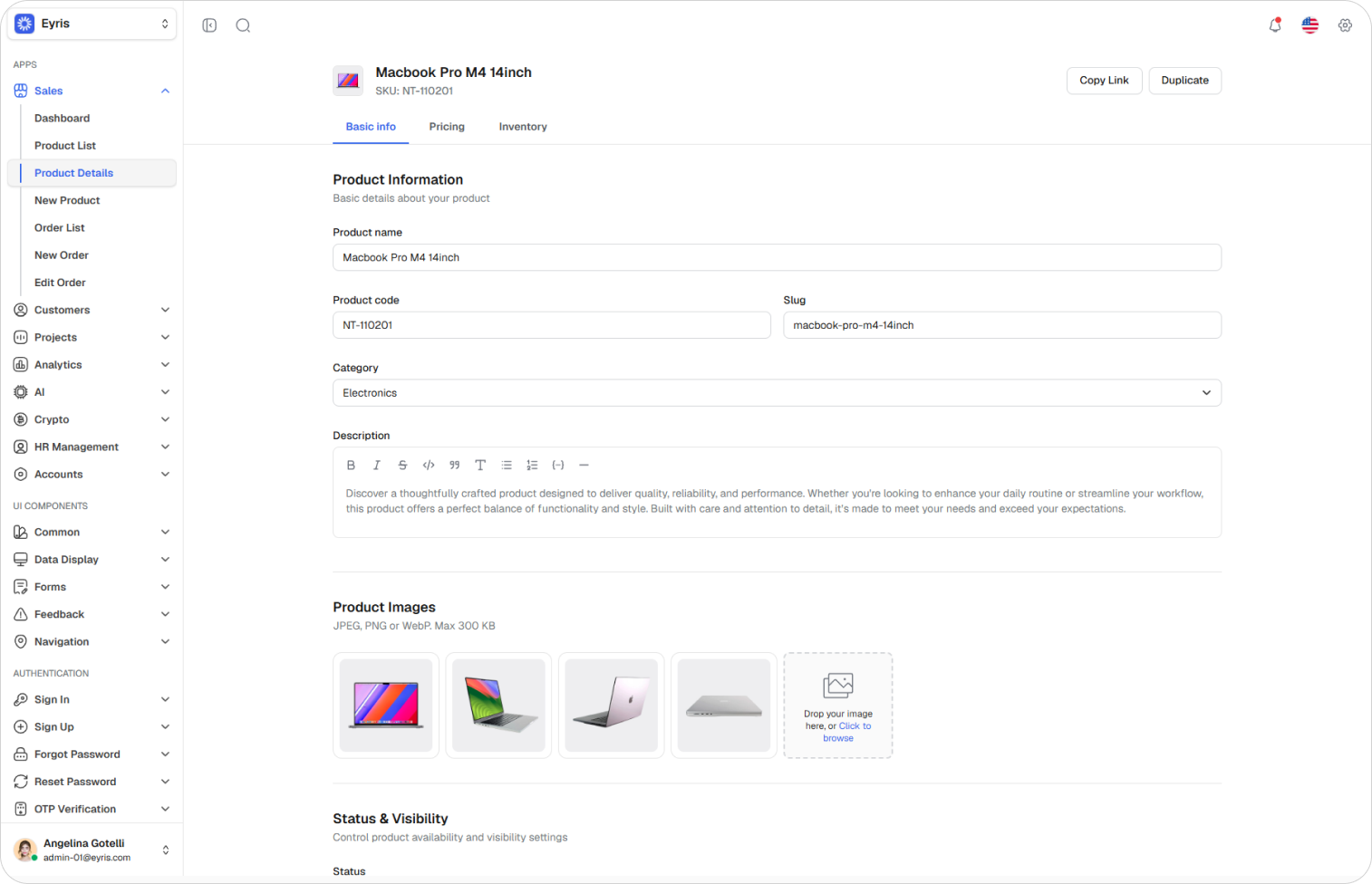Screen dimensions: 1372x884
Task: Apply strikethrough in the description editor
Action: (402, 466)
